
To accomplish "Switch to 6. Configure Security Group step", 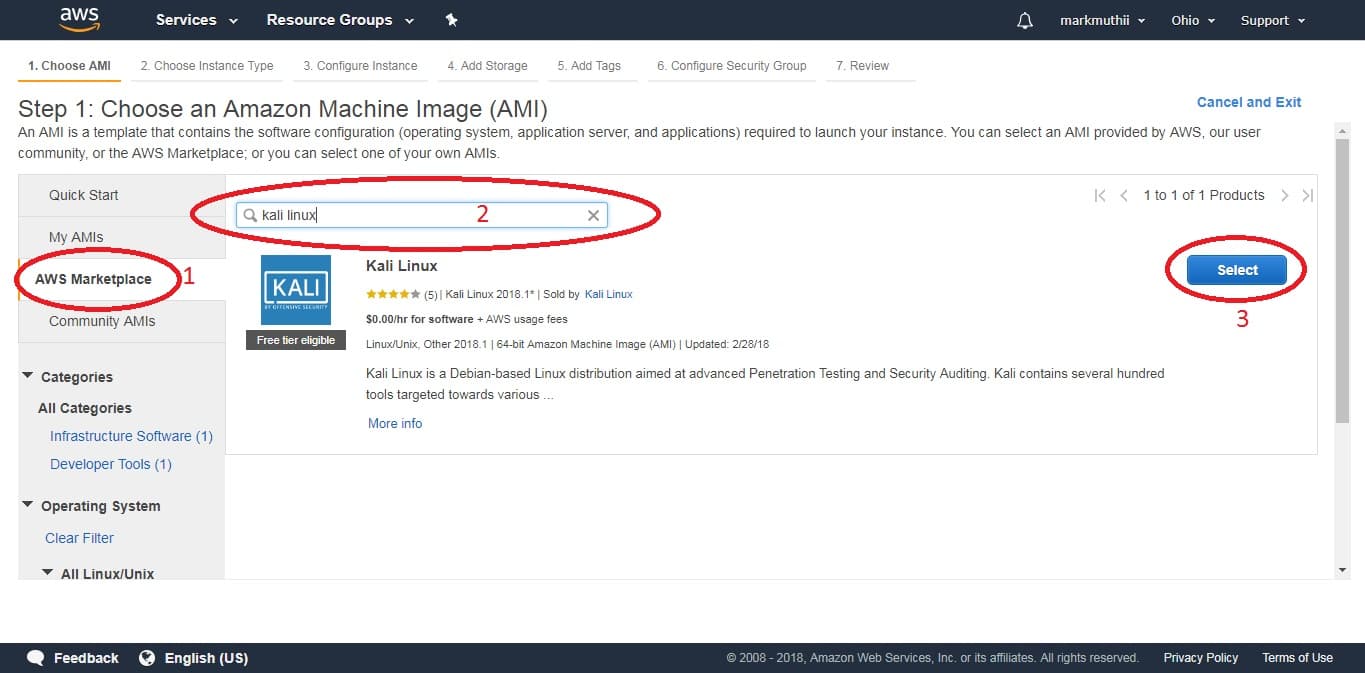I will coord(731,66).
